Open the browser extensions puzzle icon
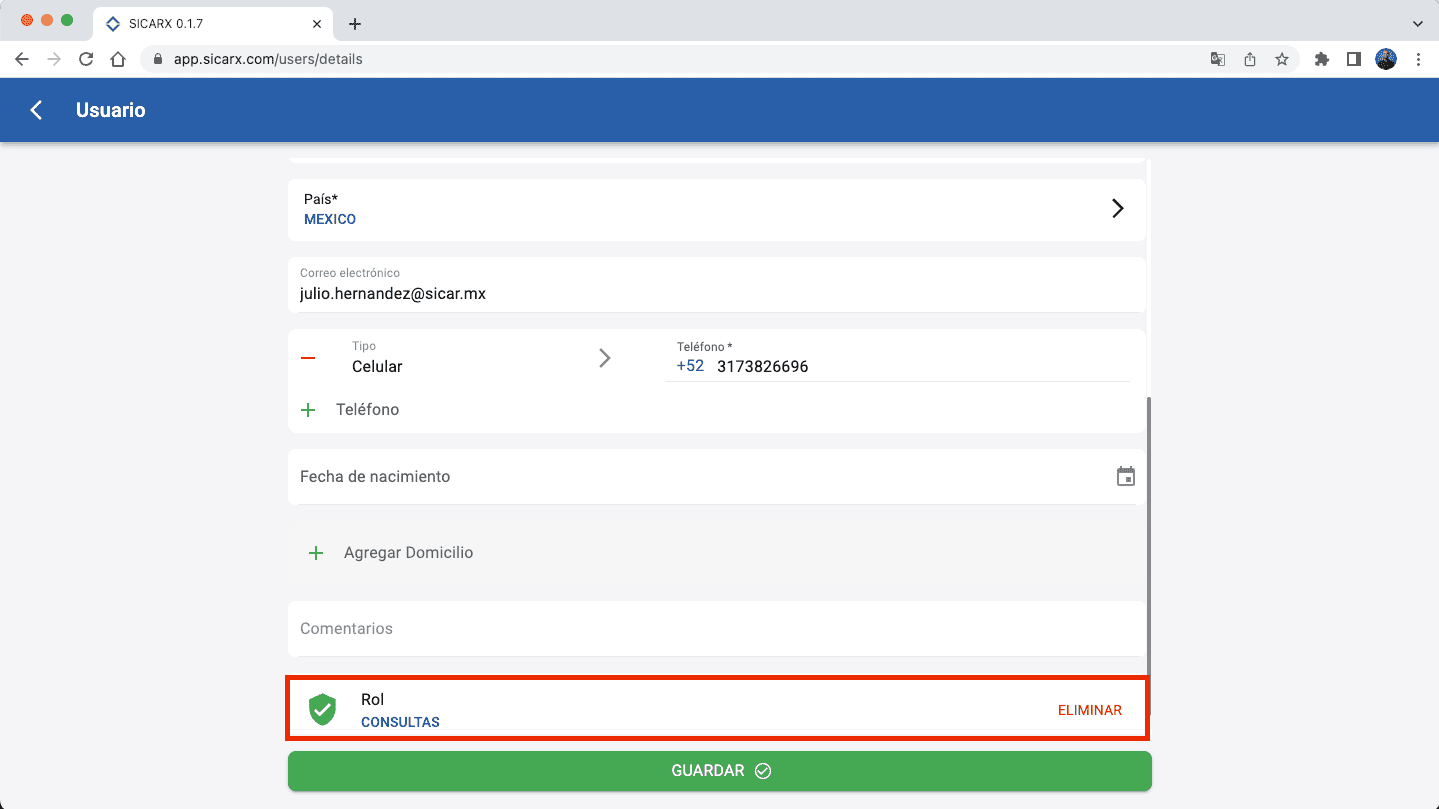This screenshot has width=1439, height=809. [x=1321, y=59]
